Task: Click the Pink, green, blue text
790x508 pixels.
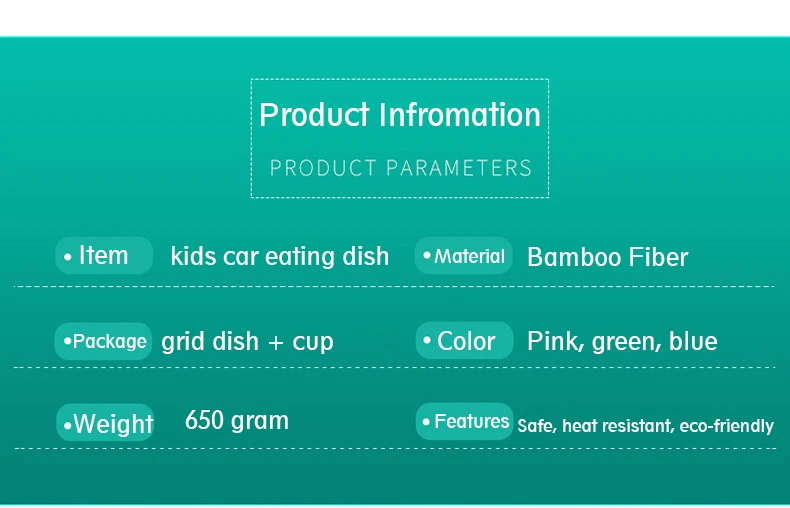Action: click(x=622, y=341)
